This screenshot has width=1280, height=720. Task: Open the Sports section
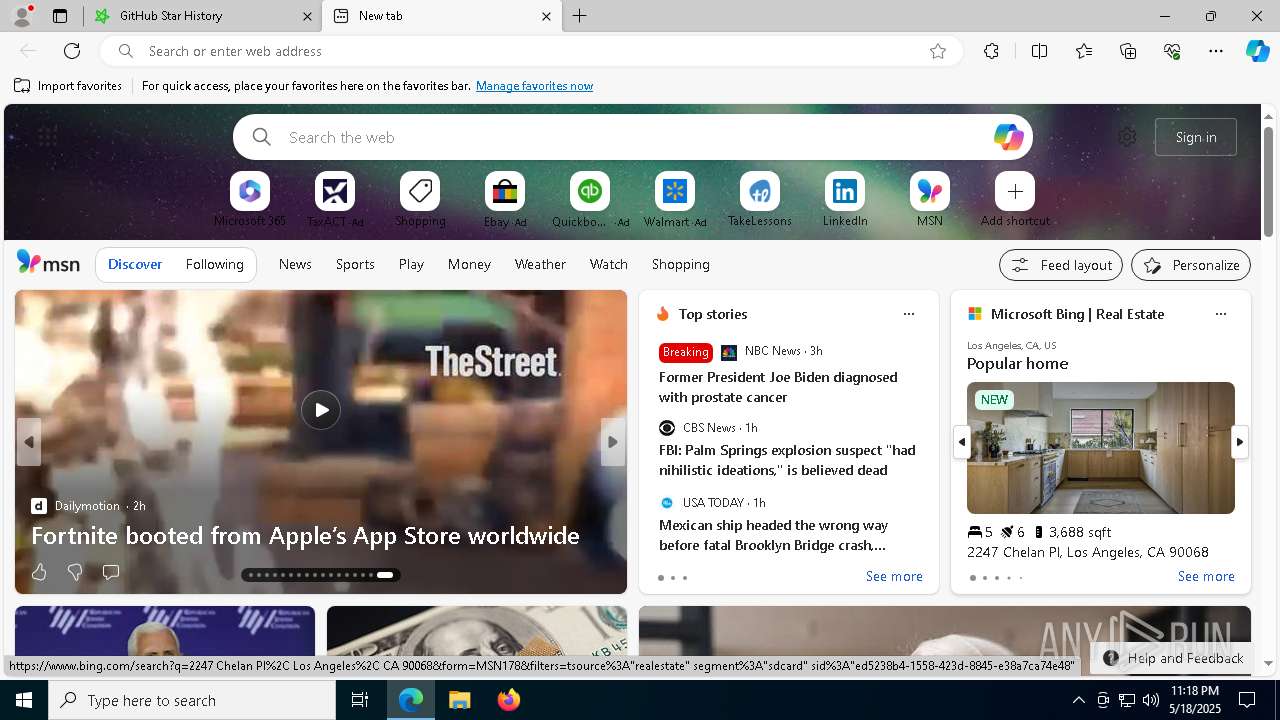(355, 265)
